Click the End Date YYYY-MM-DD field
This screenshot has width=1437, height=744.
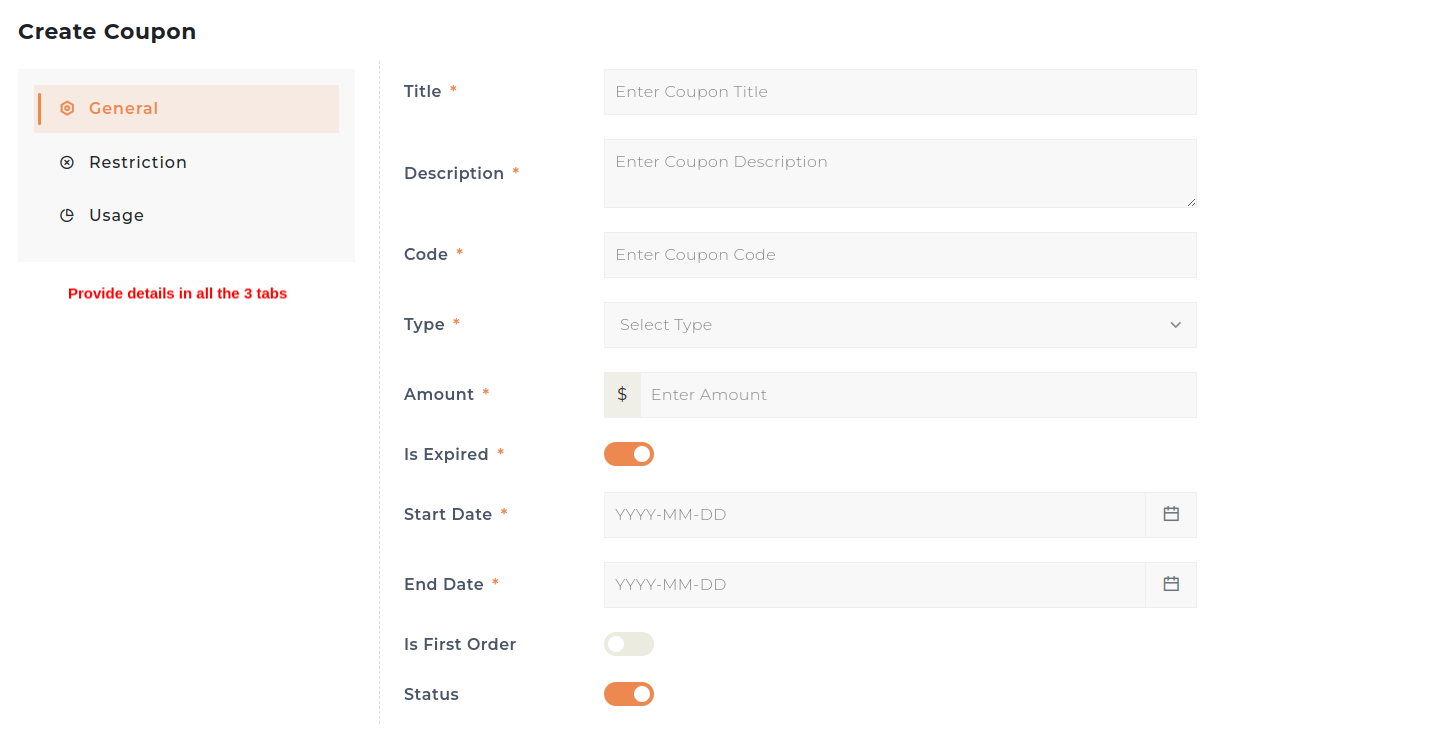click(875, 585)
